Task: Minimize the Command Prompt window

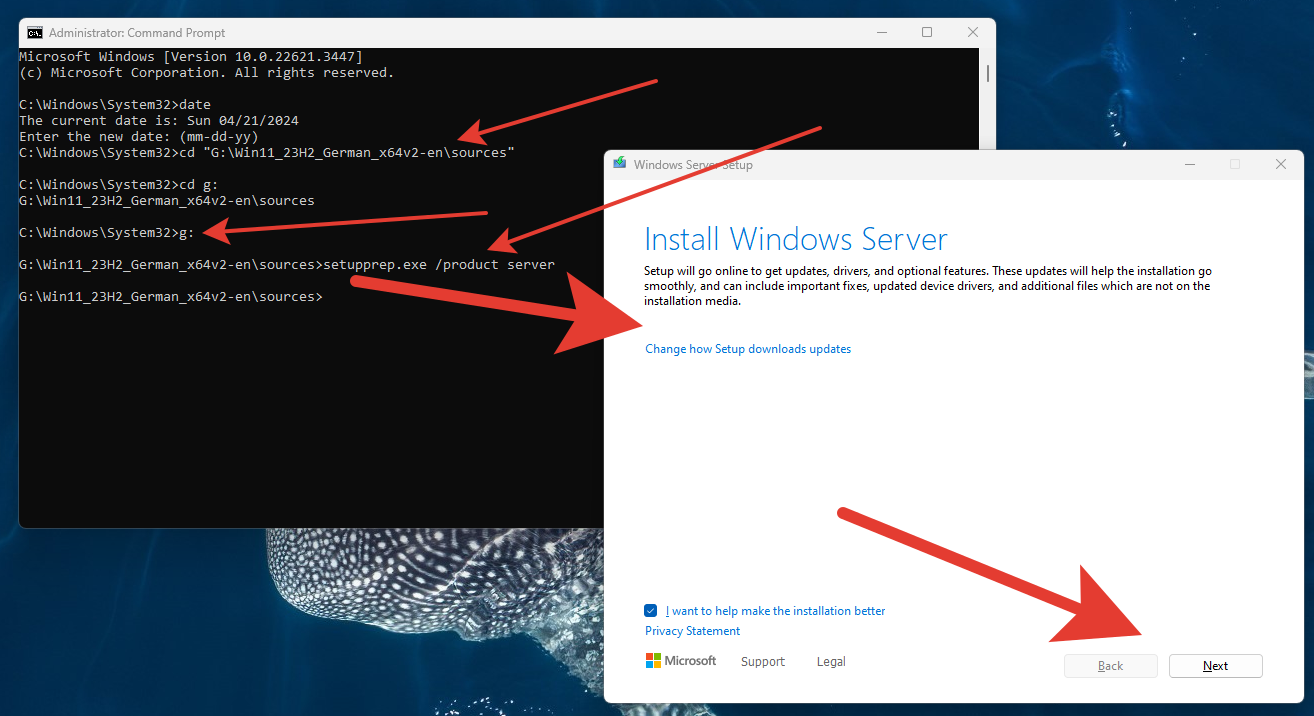Action: [881, 32]
